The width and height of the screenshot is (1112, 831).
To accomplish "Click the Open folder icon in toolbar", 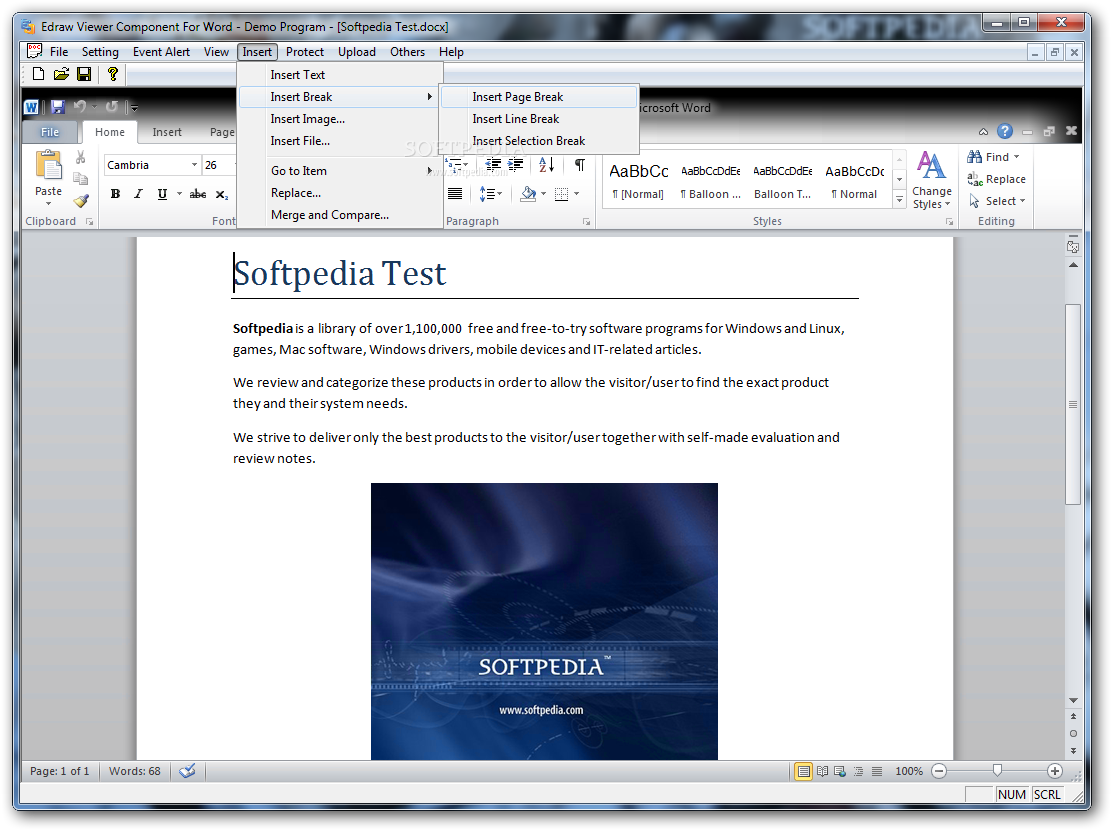I will (x=61, y=74).
